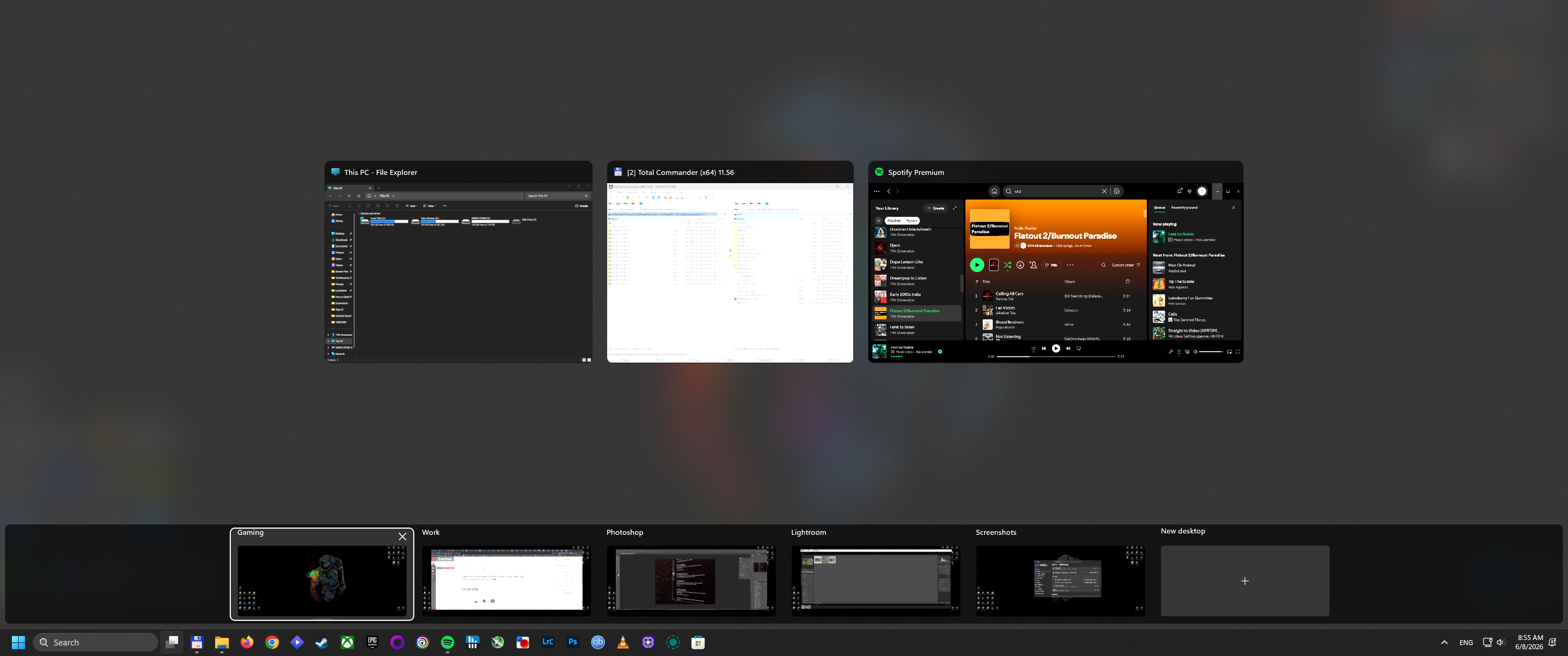Screen dimensions: 1568x656
Task: Open the teal dashed circle app
Action: point(673,642)
